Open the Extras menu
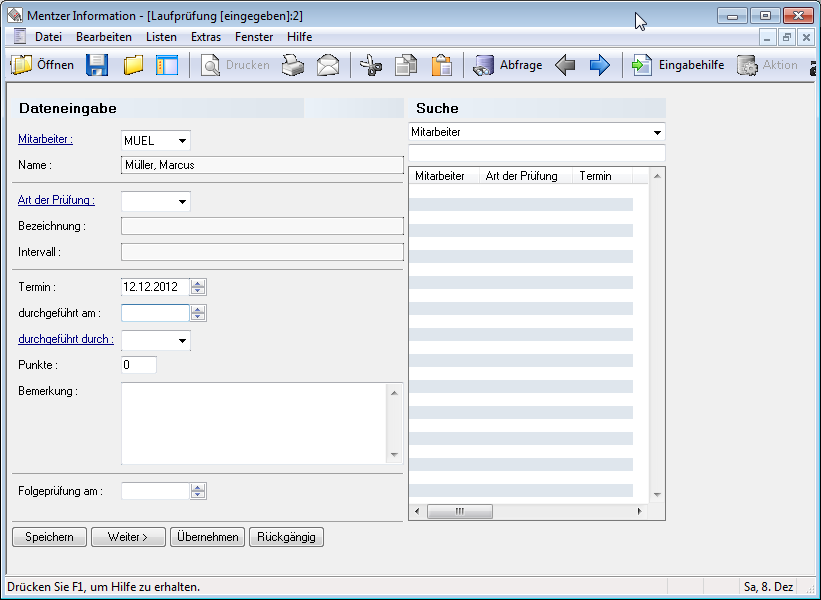Viewport: 821px width, 600px height. (x=206, y=37)
